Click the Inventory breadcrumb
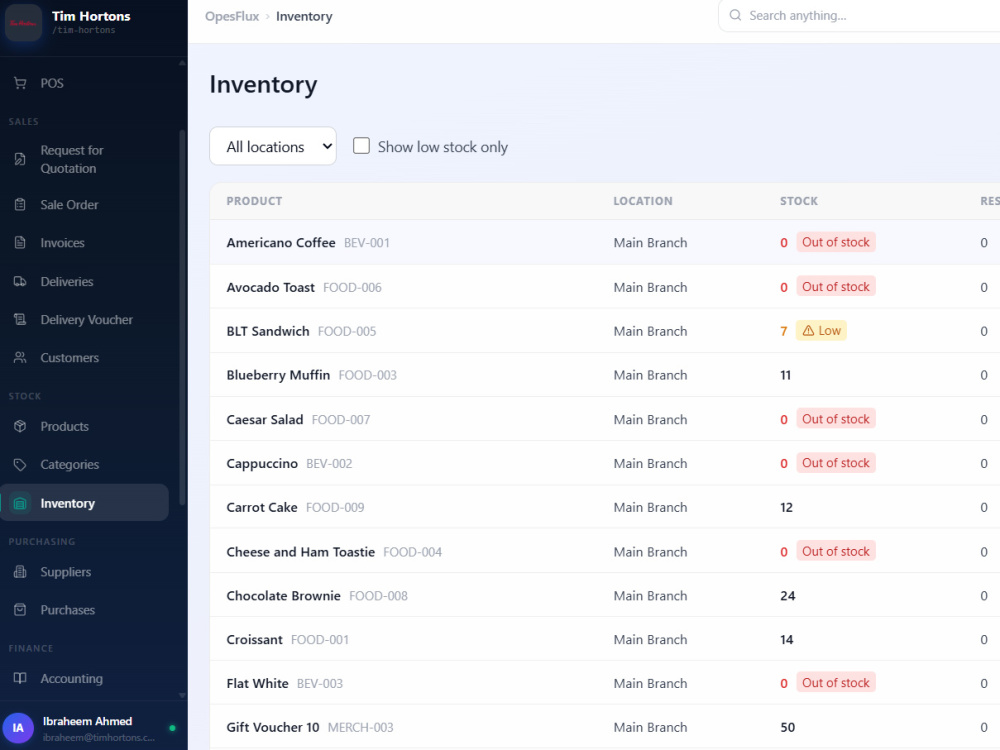The height and width of the screenshot is (750, 1000). 304,16
